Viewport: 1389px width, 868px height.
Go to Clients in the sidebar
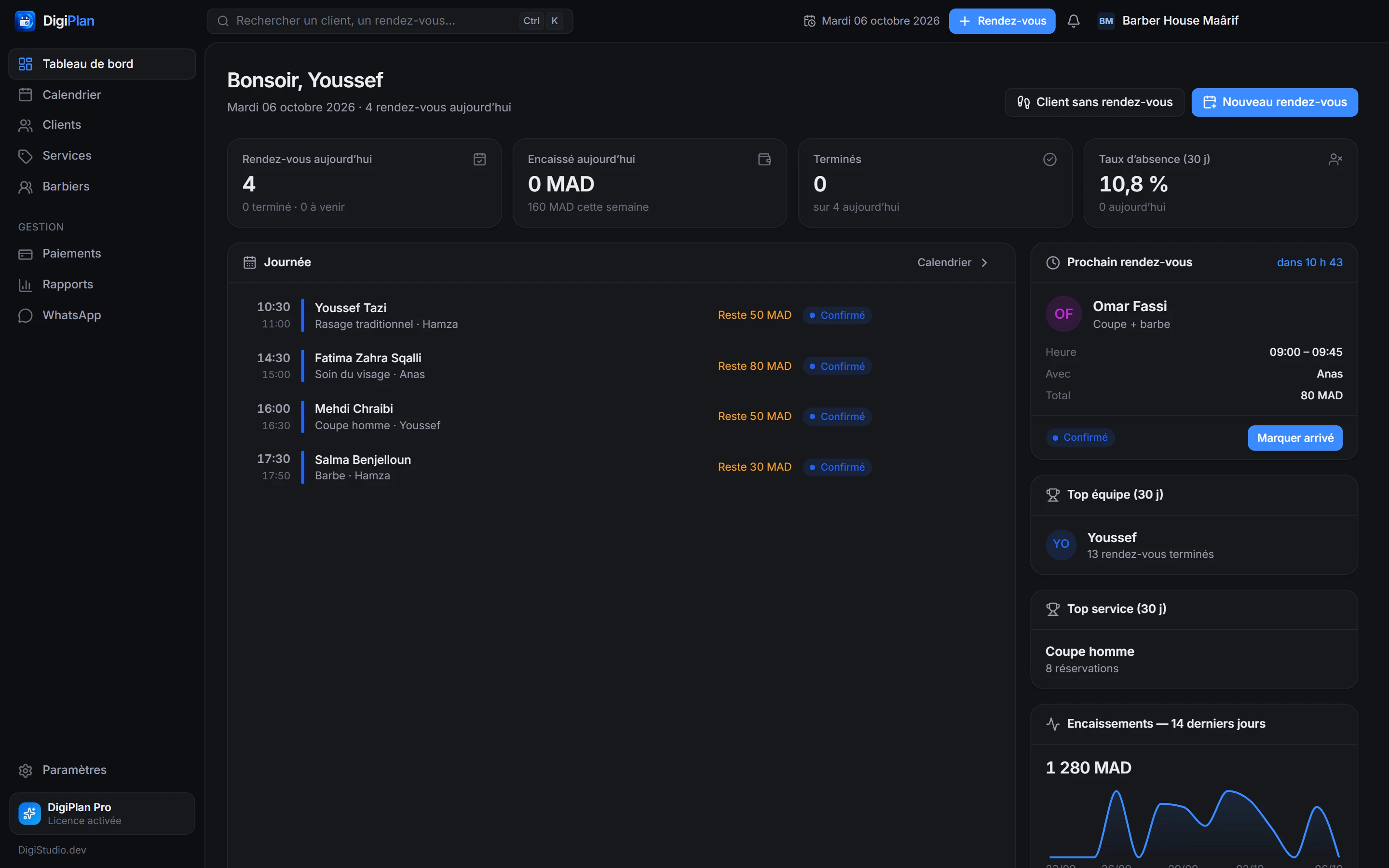(x=102, y=125)
